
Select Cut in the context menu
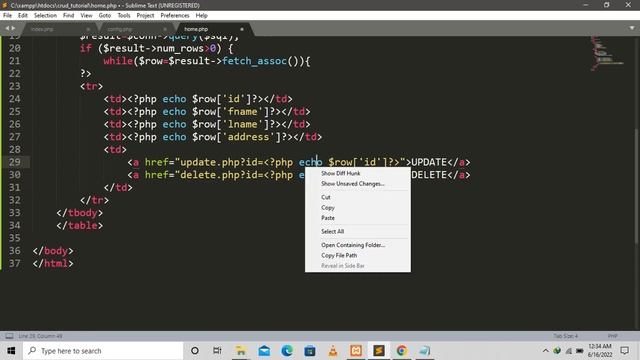[358, 197]
